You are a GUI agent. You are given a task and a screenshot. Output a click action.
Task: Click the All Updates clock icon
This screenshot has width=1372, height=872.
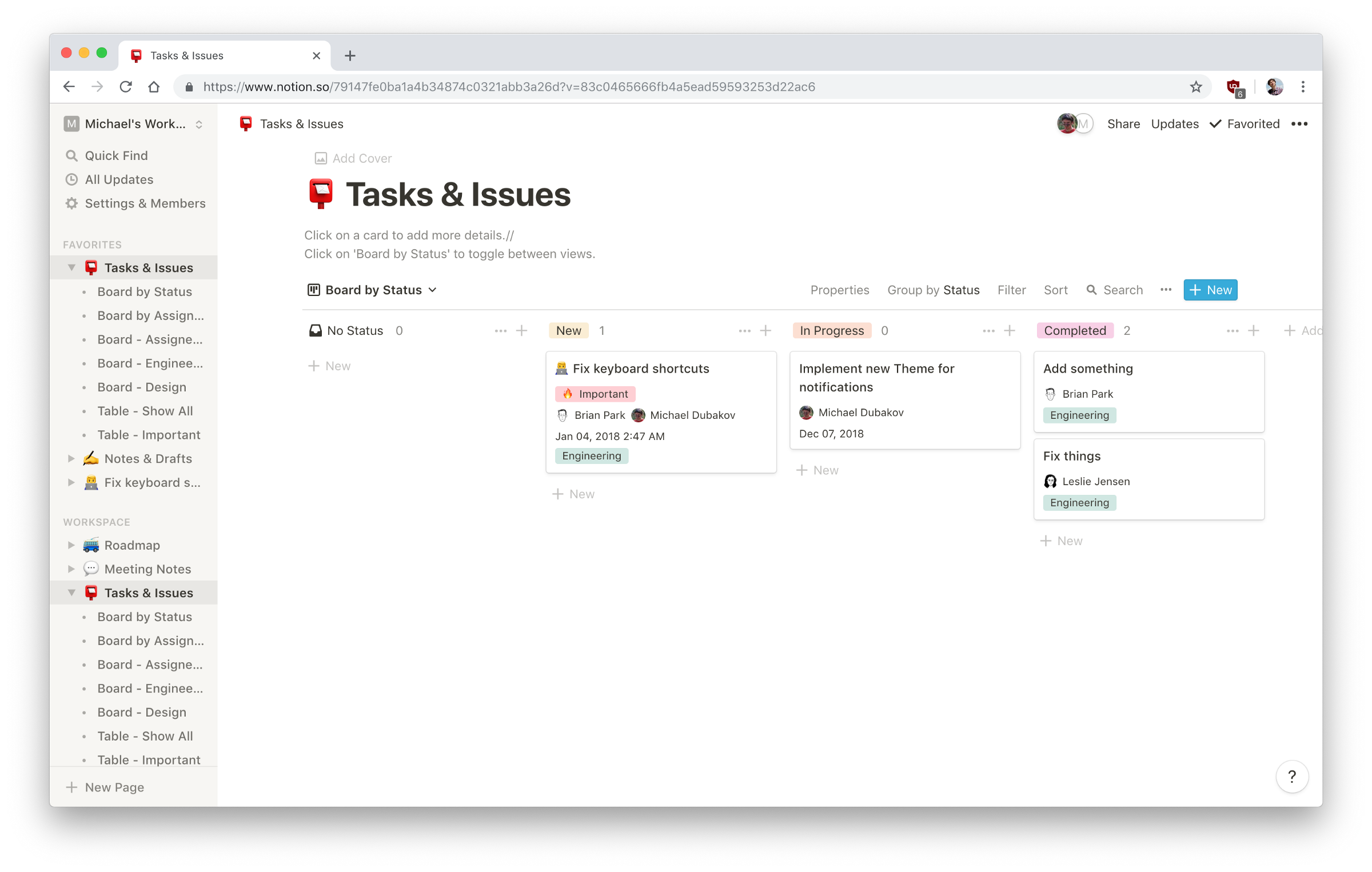tap(72, 179)
